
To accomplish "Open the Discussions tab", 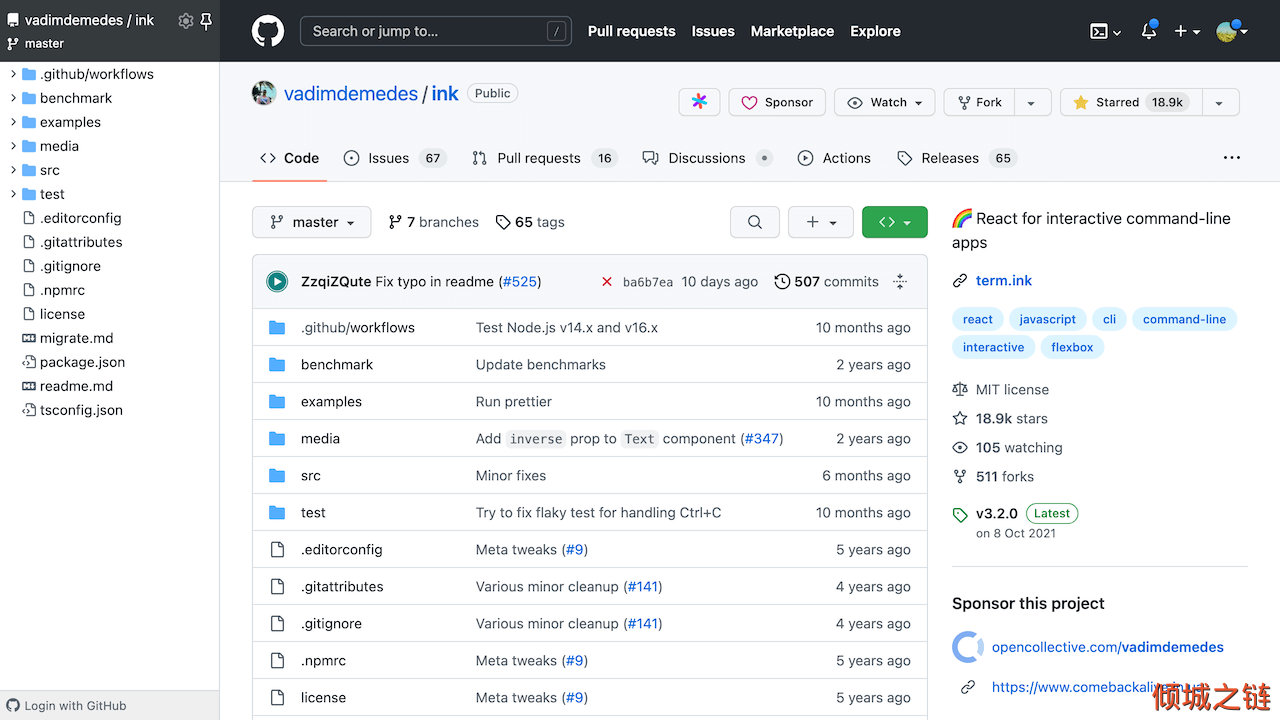I will coord(707,158).
